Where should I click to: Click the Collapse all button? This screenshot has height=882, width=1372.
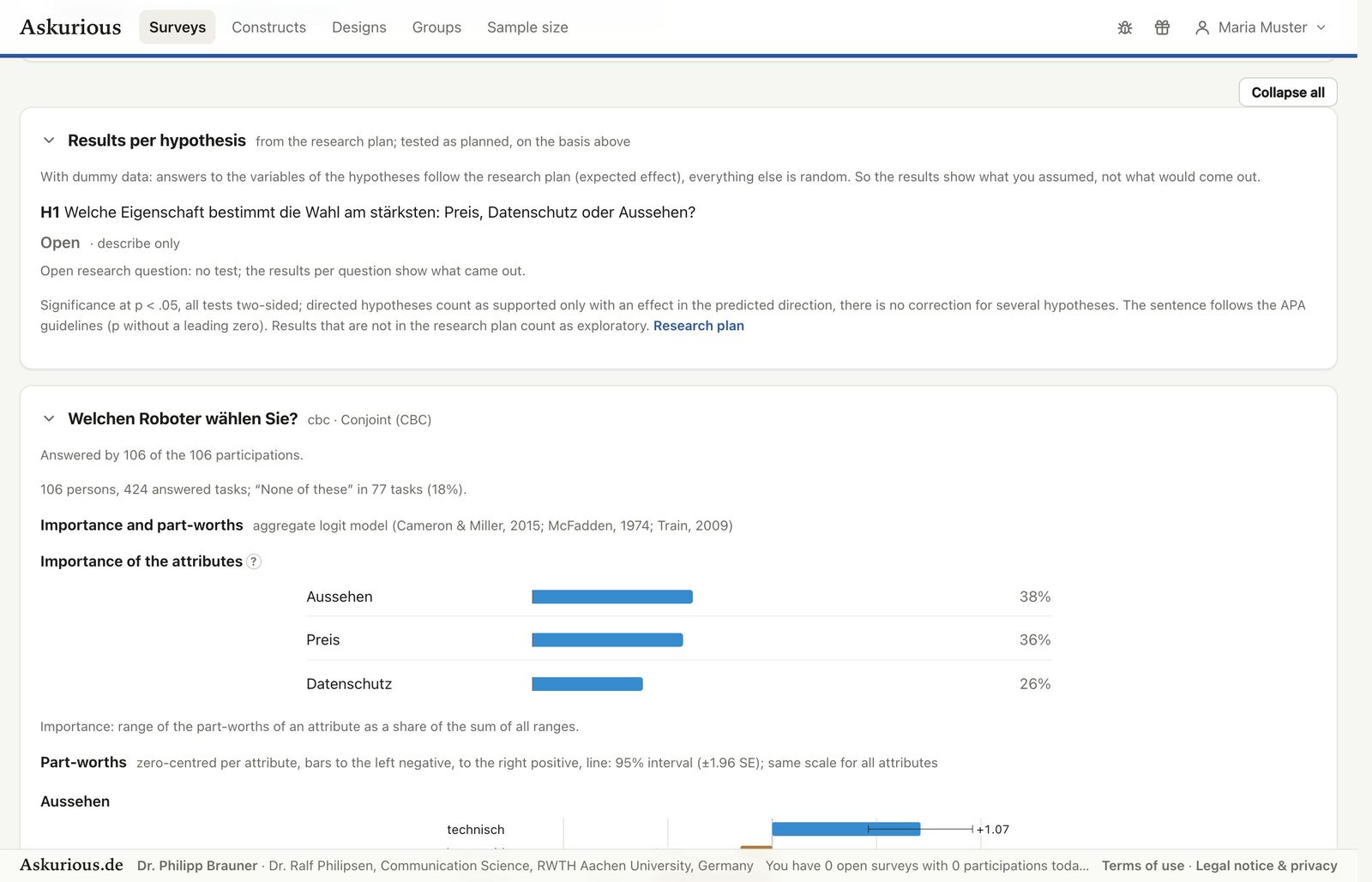tap(1288, 93)
